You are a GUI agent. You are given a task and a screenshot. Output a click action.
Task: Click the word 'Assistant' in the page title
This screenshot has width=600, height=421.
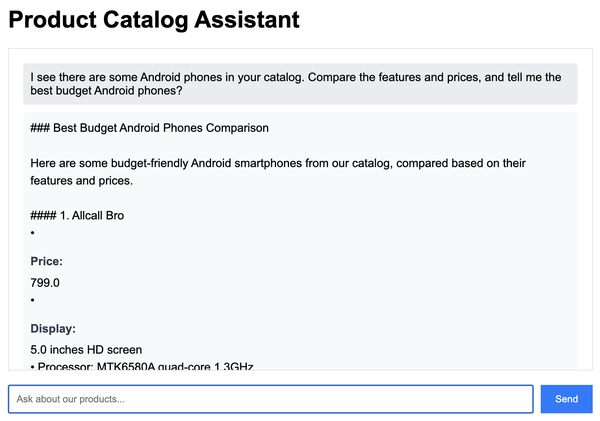pyautogui.click(x=248, y=19)
